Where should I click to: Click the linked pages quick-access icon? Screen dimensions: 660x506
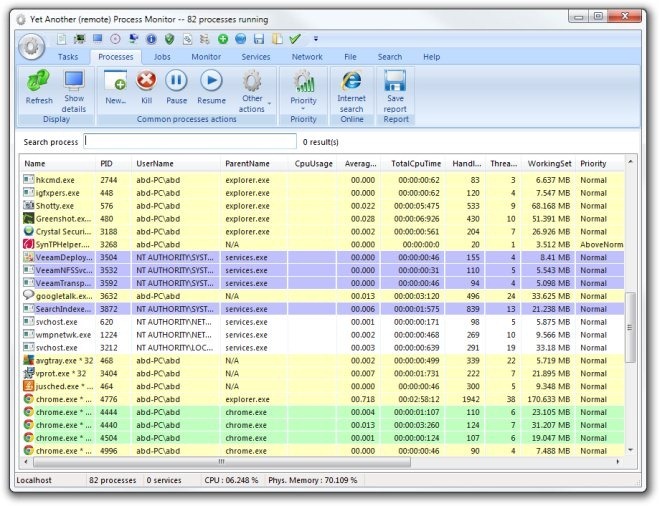(187, 39)
